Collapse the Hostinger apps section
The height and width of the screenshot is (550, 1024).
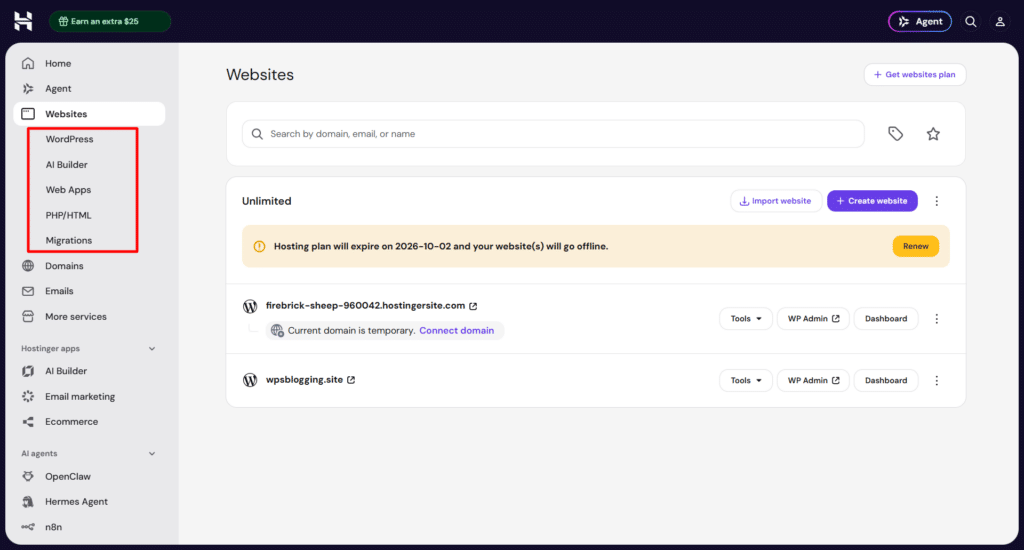pyautogui.click(x=152, y=349)
